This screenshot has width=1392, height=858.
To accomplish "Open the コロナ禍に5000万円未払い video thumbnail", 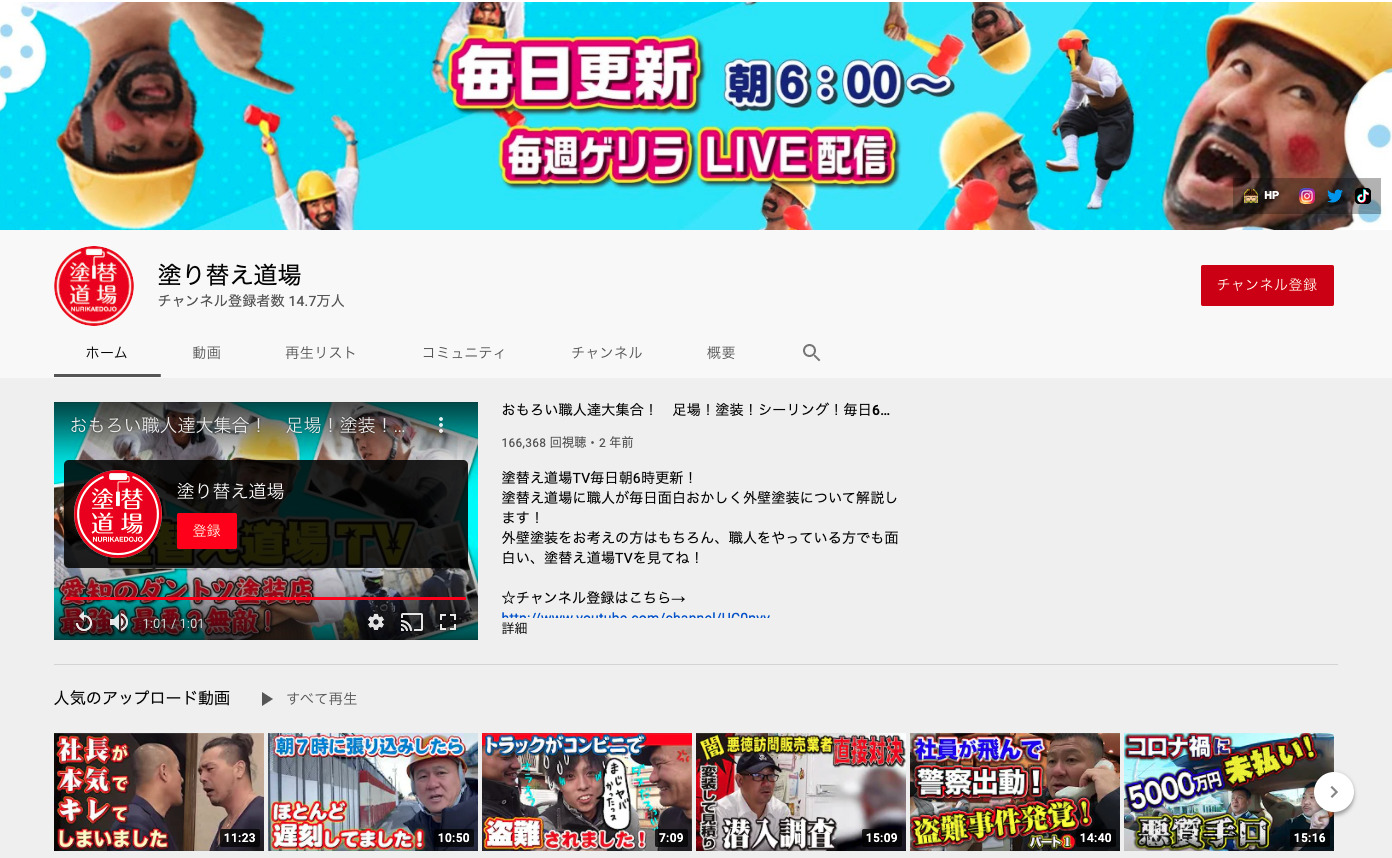I will tap(1229, 792).
